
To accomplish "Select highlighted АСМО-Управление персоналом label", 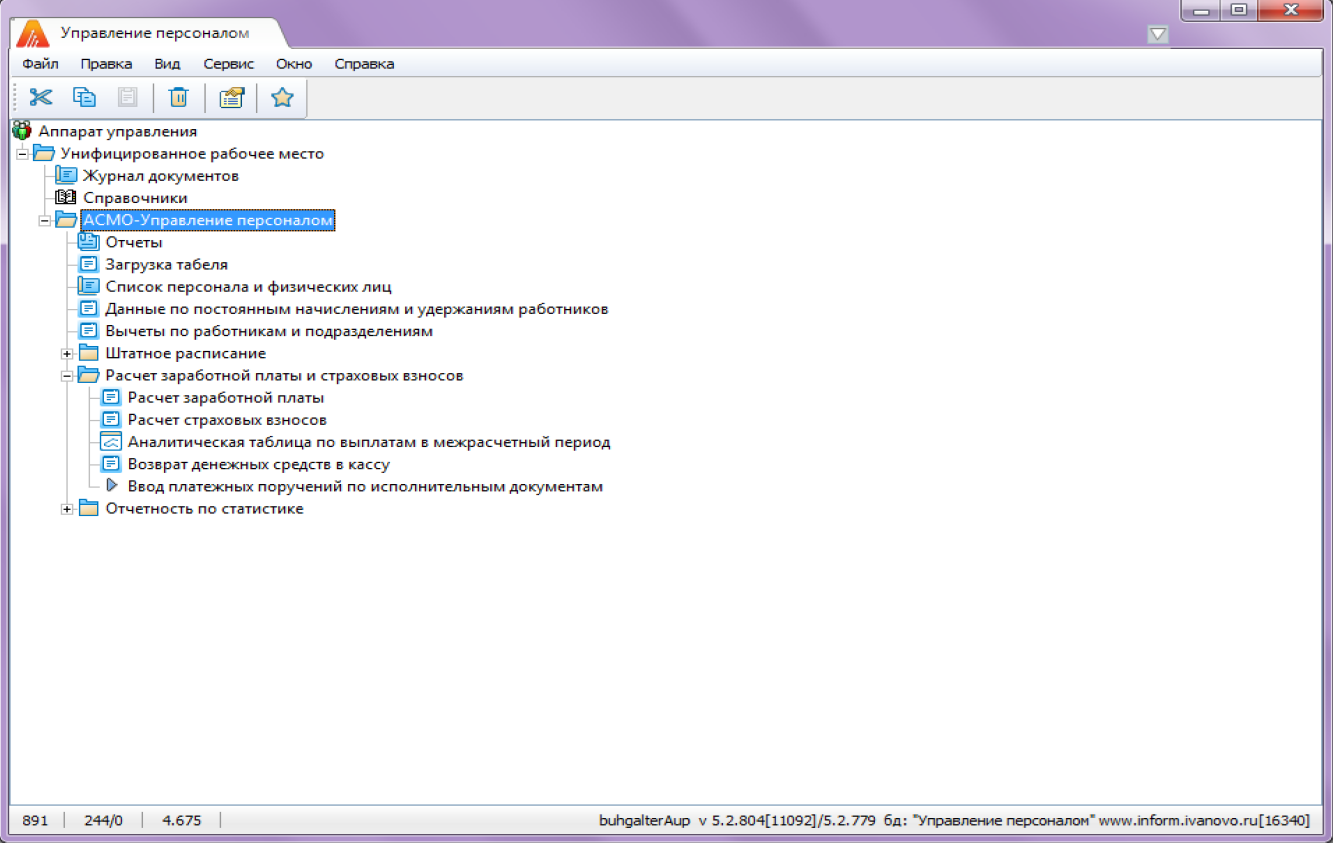I will coord(208,220).
